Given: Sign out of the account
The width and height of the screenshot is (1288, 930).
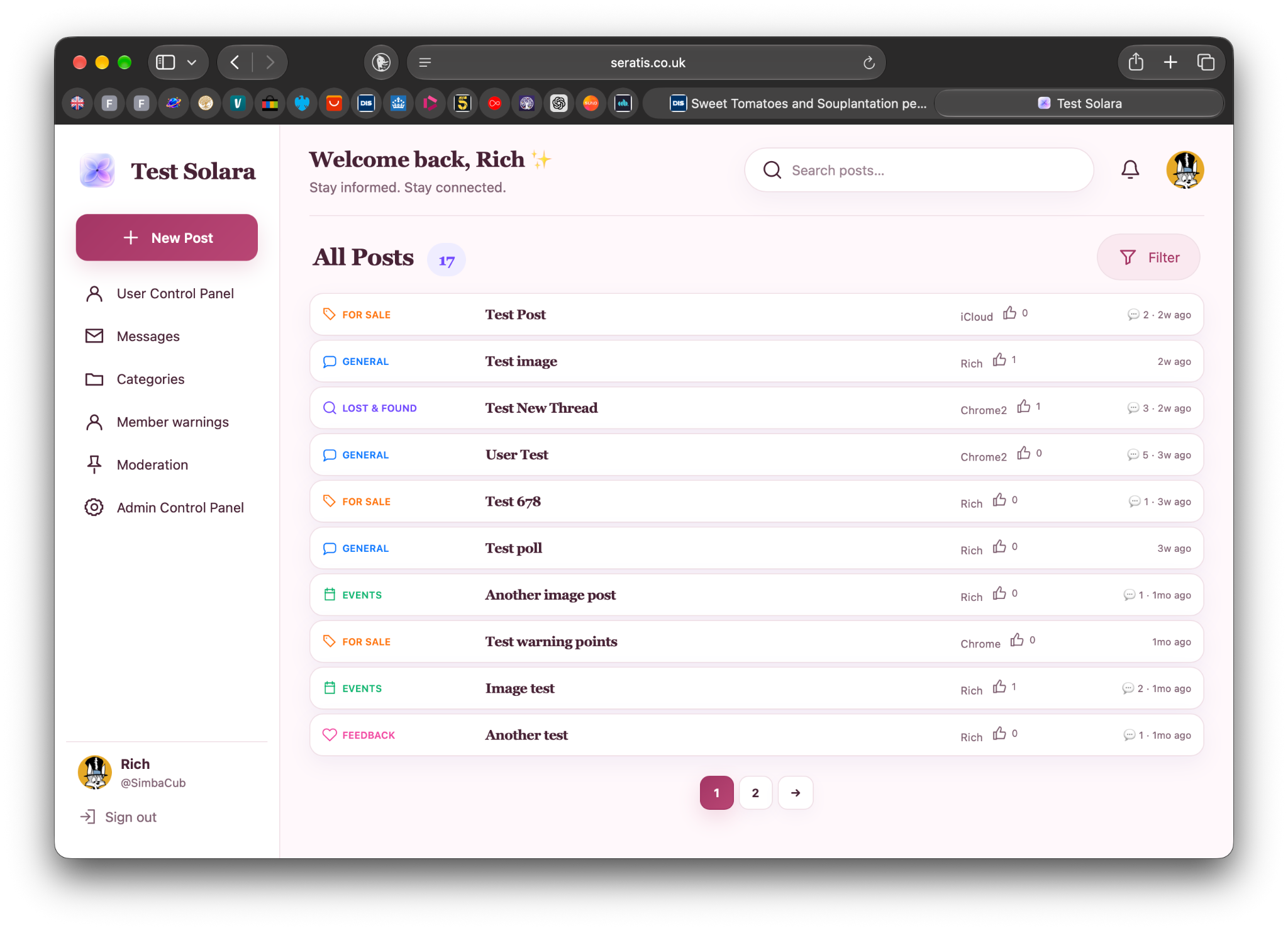Looking at the screenshot, I should (x=119, y=817).
